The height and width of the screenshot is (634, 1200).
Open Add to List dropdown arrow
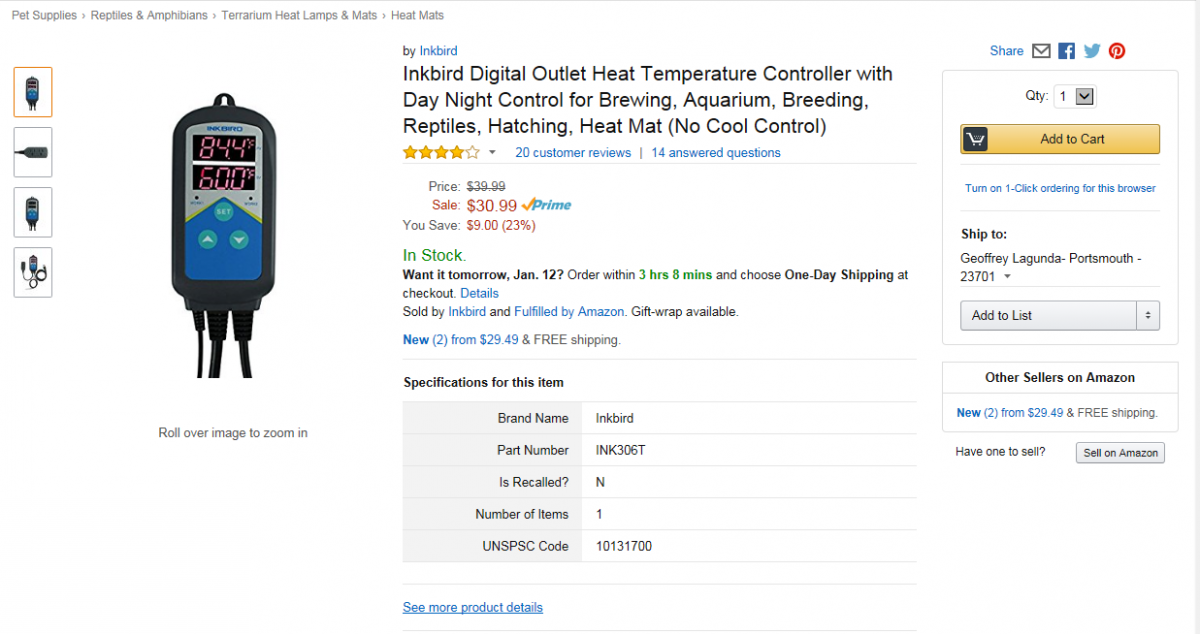[x=1148, y=315]
